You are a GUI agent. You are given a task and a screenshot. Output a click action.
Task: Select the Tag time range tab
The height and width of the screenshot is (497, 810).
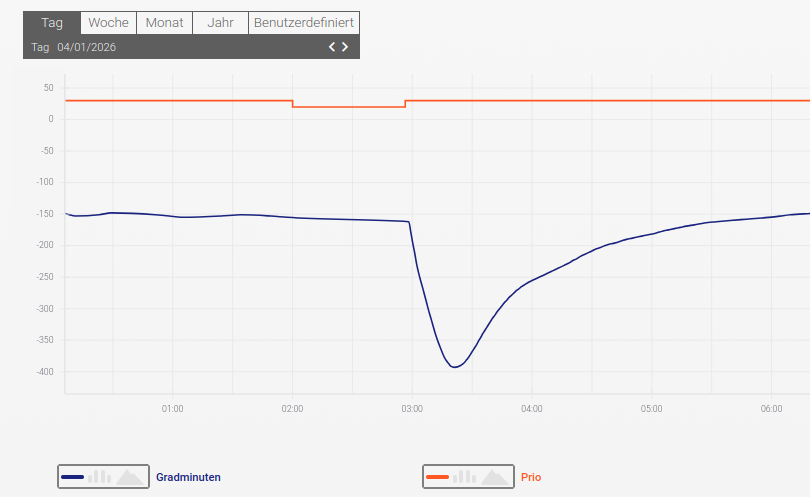[x=52, y=23]
